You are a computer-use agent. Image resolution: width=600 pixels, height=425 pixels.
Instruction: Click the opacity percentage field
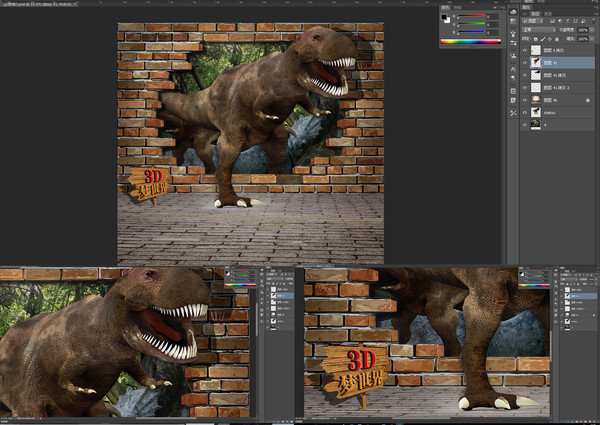(583, 30)
